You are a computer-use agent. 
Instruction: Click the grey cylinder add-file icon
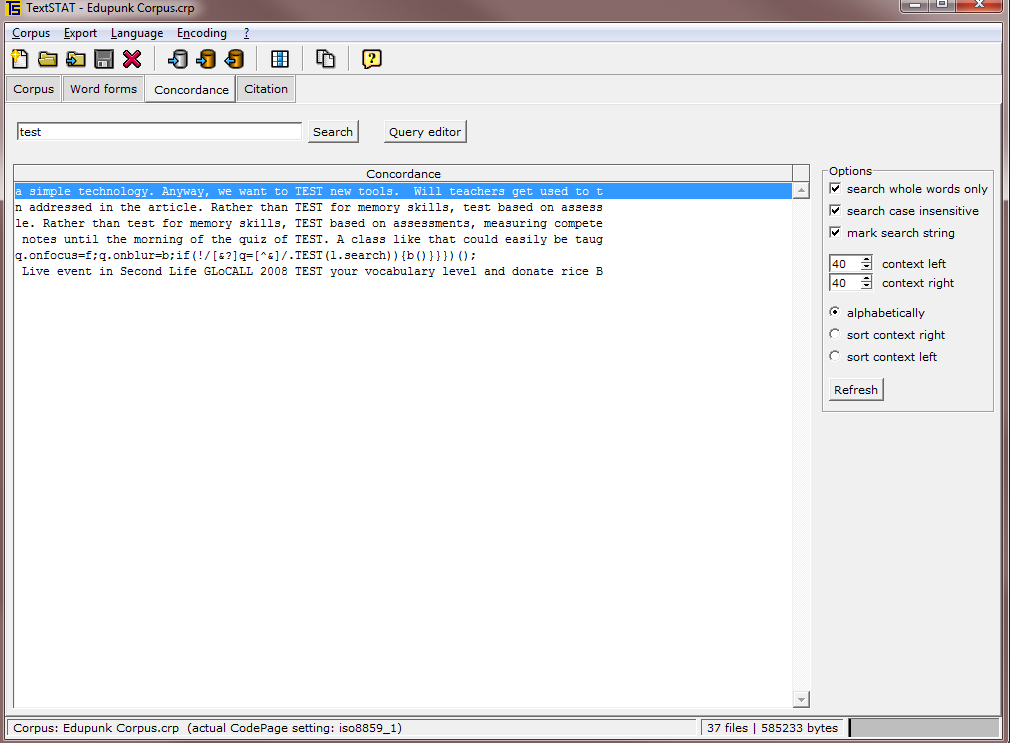point(178,59)
